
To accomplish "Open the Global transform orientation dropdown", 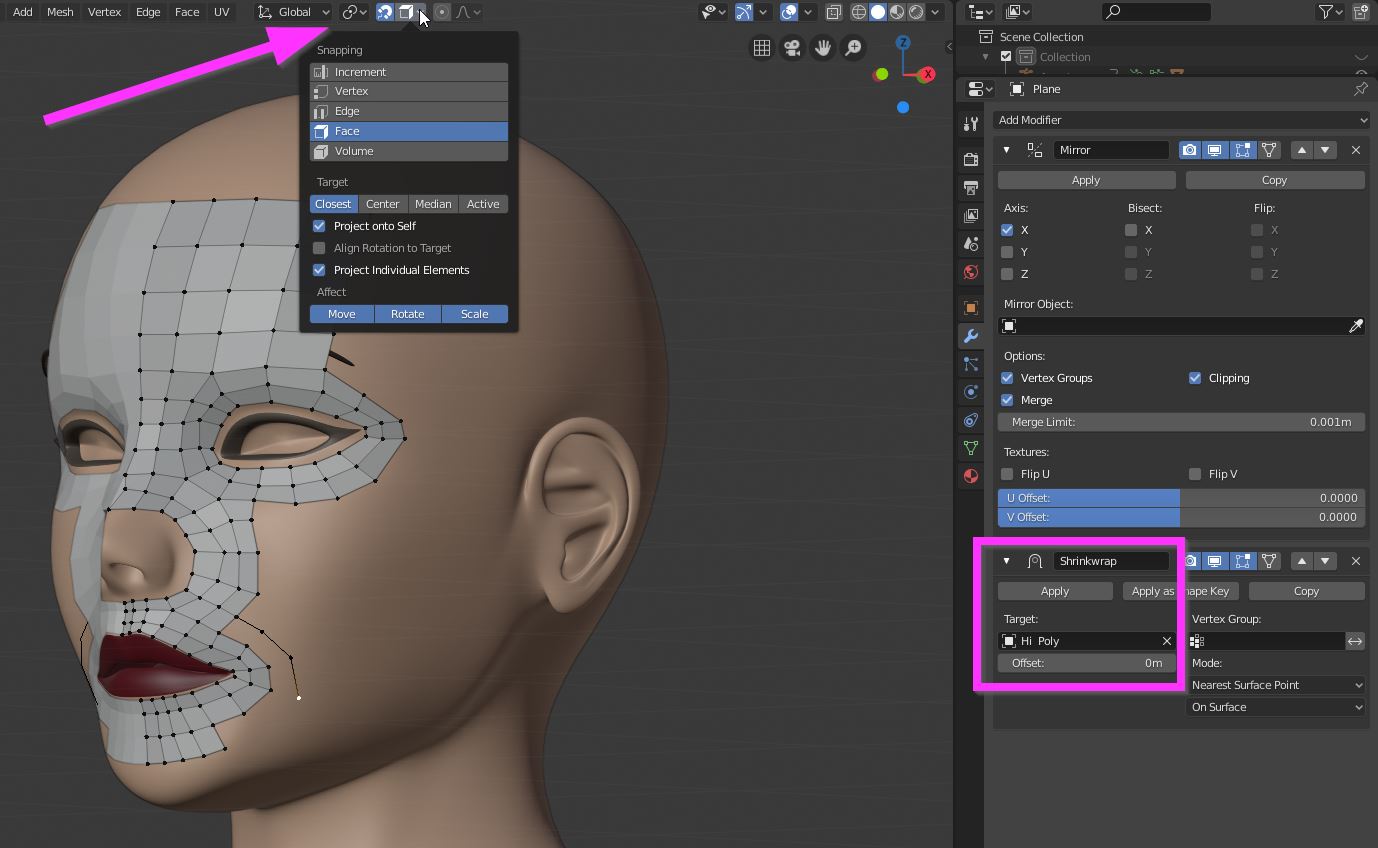I will click(293, 12).
